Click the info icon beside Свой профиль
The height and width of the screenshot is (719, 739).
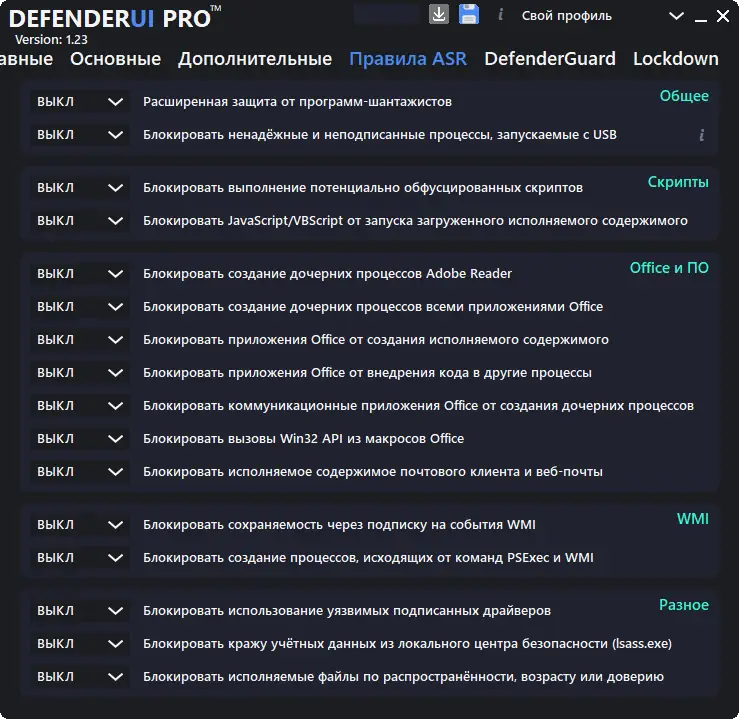[x=501, y=15]
